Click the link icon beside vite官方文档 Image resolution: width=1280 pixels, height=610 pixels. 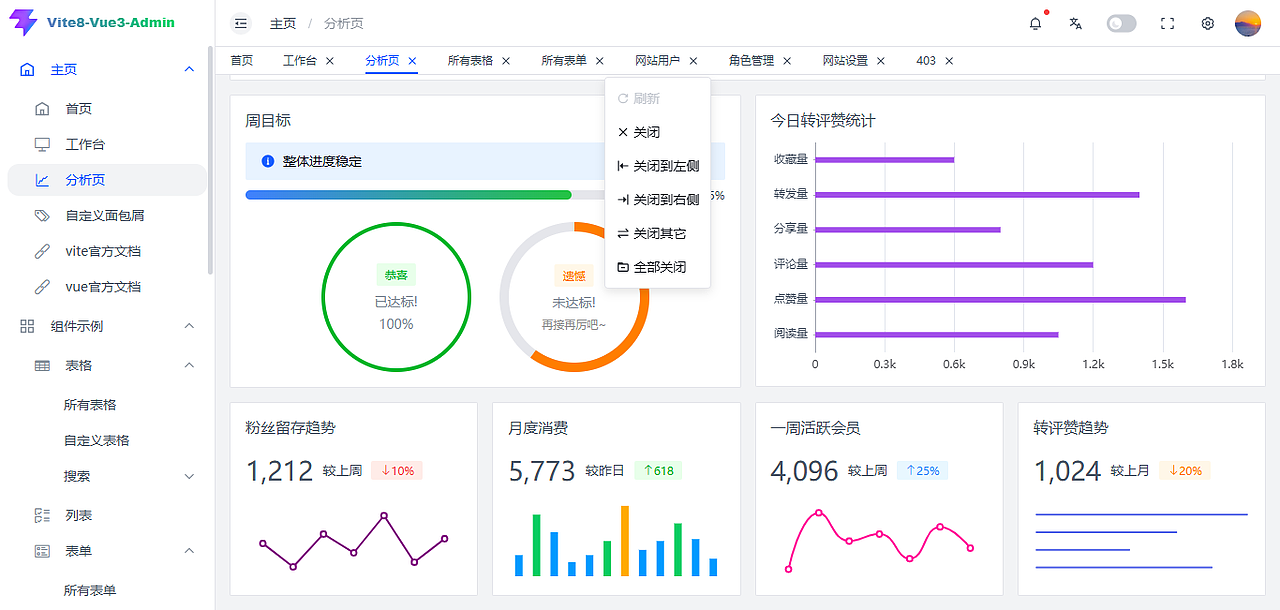tap(42, 251)
